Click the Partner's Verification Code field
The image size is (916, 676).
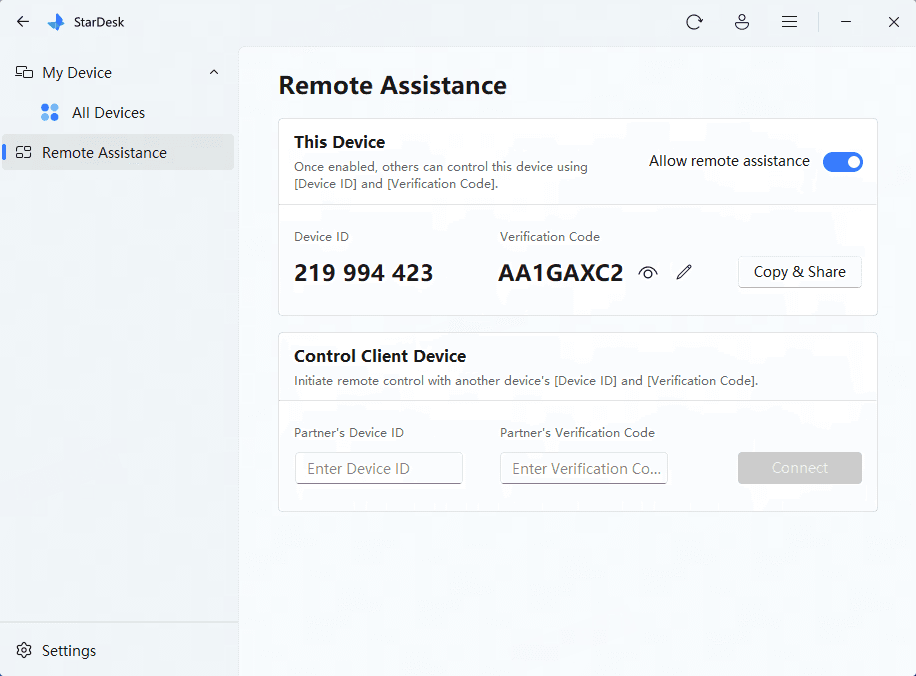click(x=584, y=468)
